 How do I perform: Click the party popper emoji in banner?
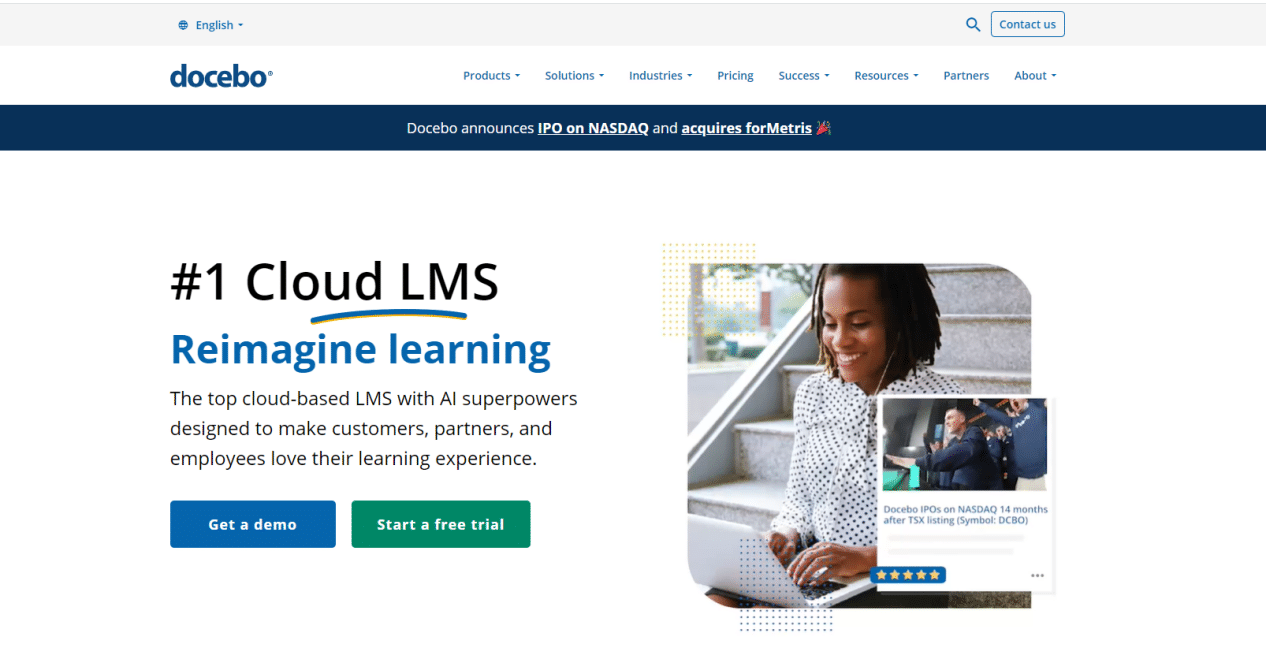pos(824,128)
